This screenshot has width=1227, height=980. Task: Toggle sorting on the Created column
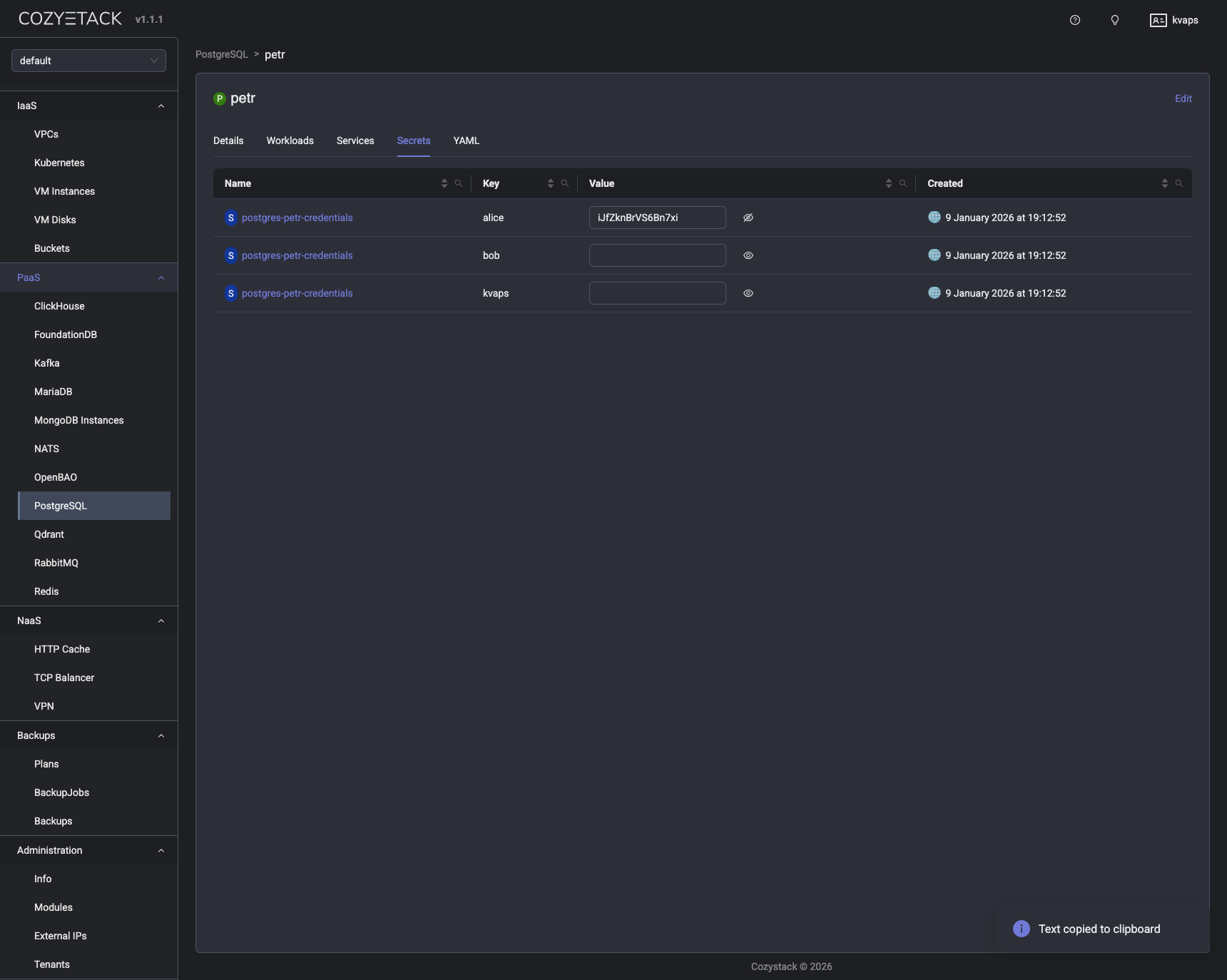1166,183
